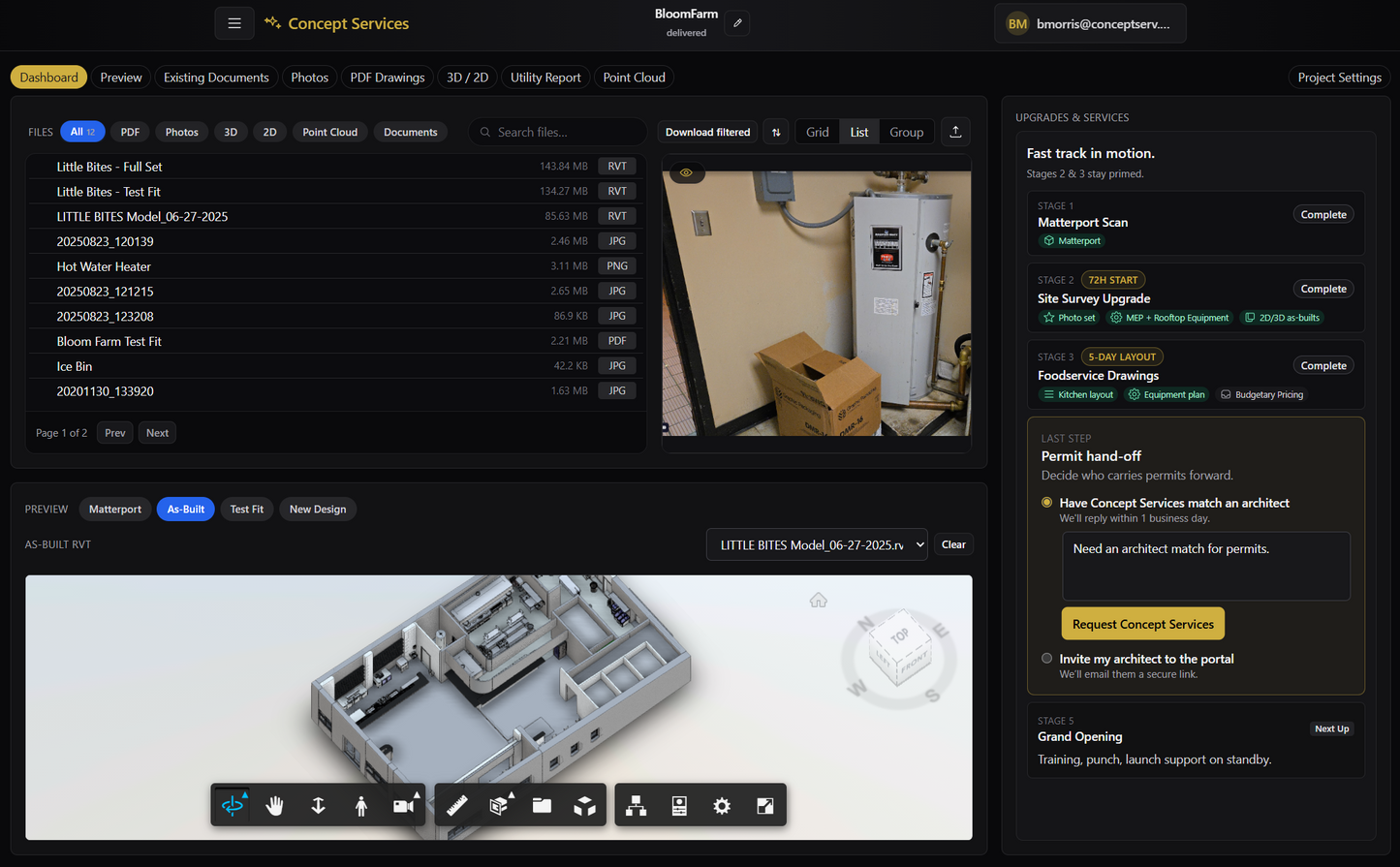Click the pencil edit icon beside BloomFarm
The width and height of the screenshot is (1400, 867).
[x=737, y=23]
